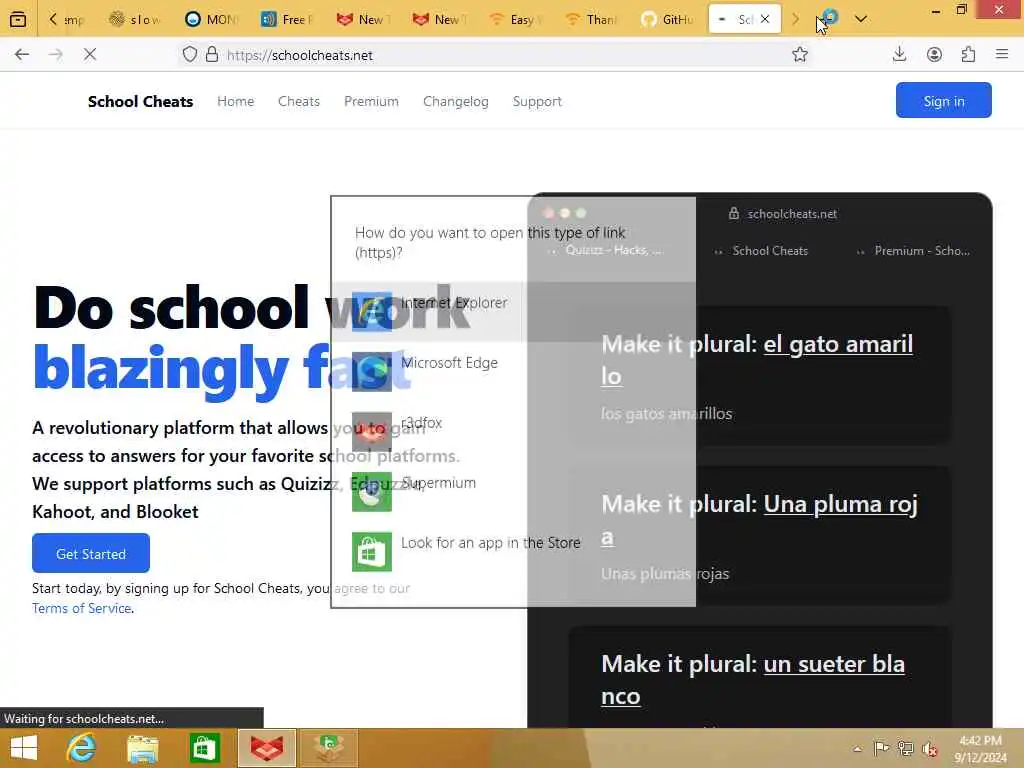
Task: View site security via the padlock icon
Action: 212,55
